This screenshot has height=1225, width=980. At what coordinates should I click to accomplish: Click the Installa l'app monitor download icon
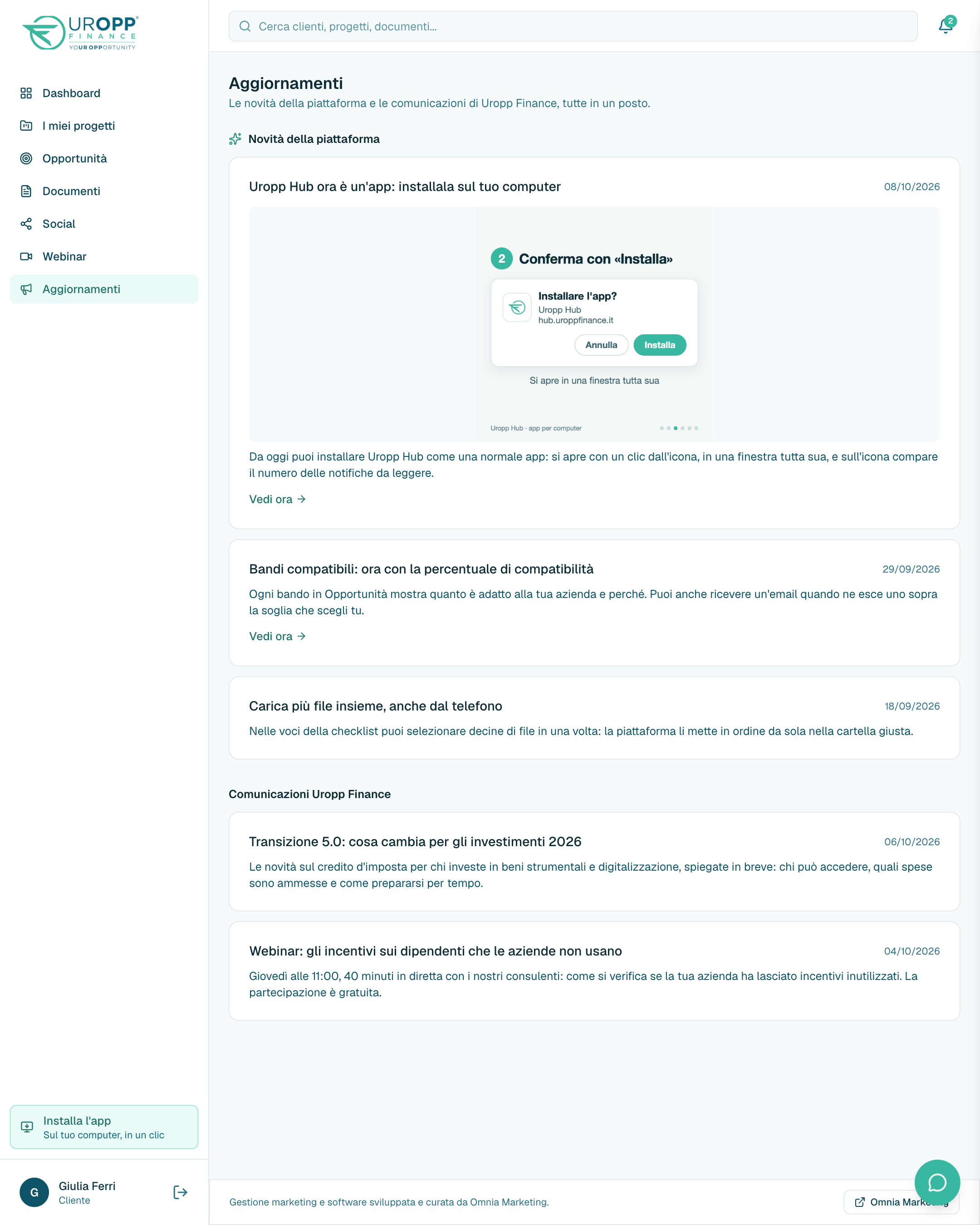(x=27, y=1127)
